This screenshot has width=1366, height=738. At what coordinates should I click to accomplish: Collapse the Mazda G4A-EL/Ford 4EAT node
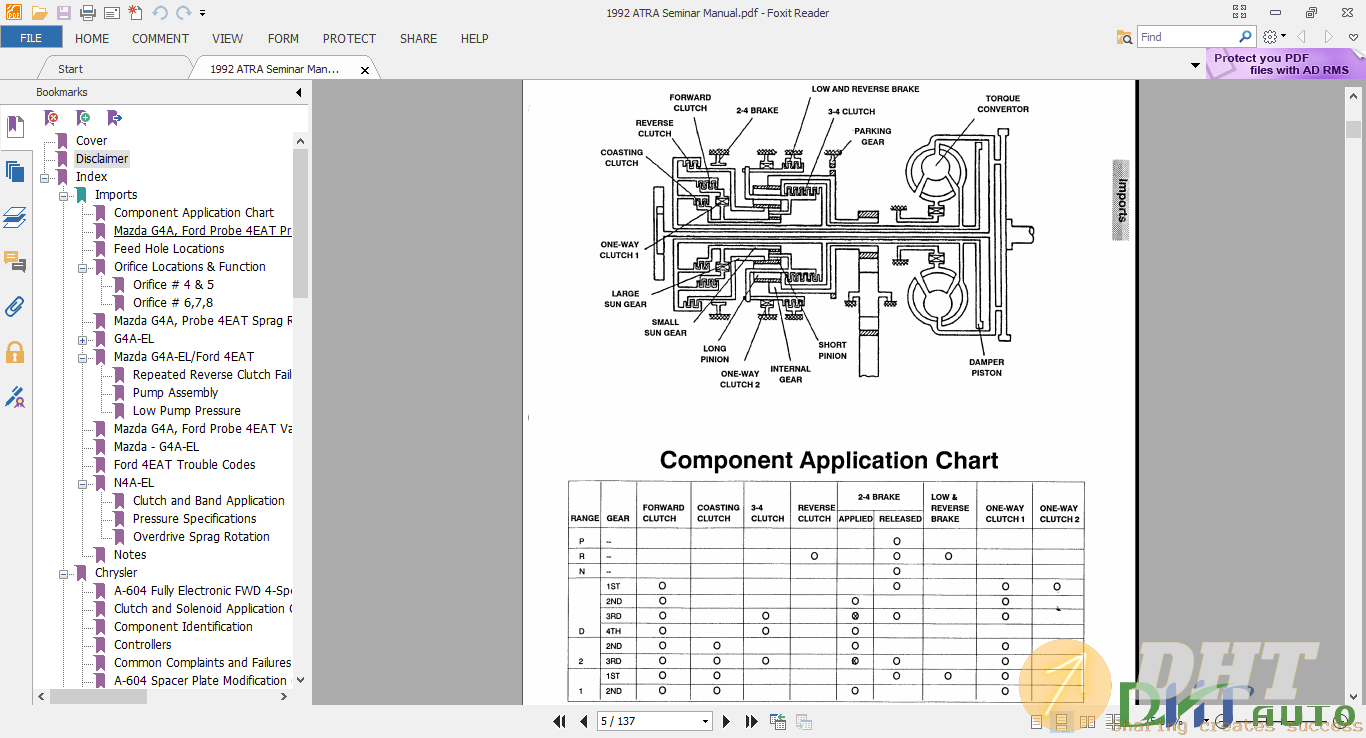83,357
